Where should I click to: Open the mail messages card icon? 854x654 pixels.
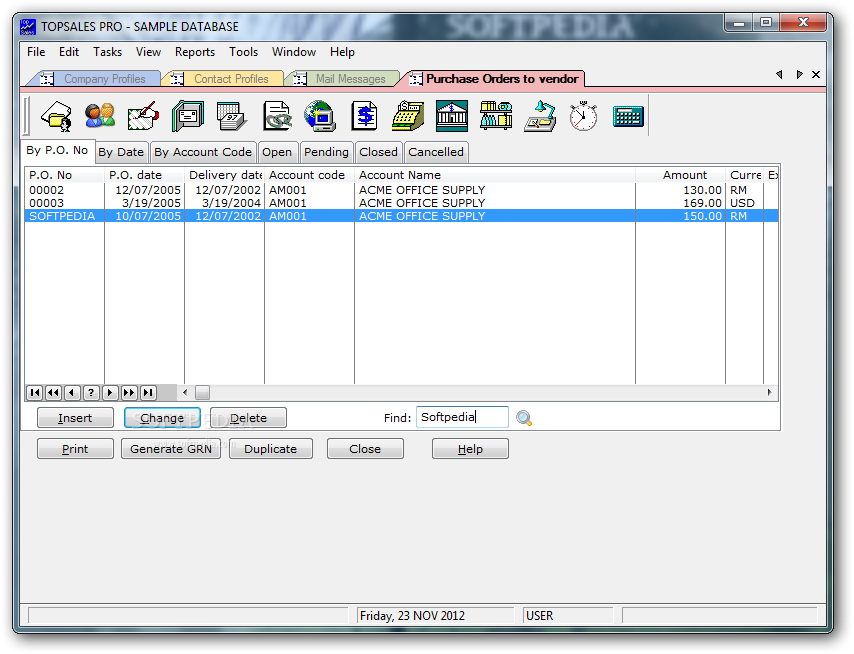[x=188, y=116]
